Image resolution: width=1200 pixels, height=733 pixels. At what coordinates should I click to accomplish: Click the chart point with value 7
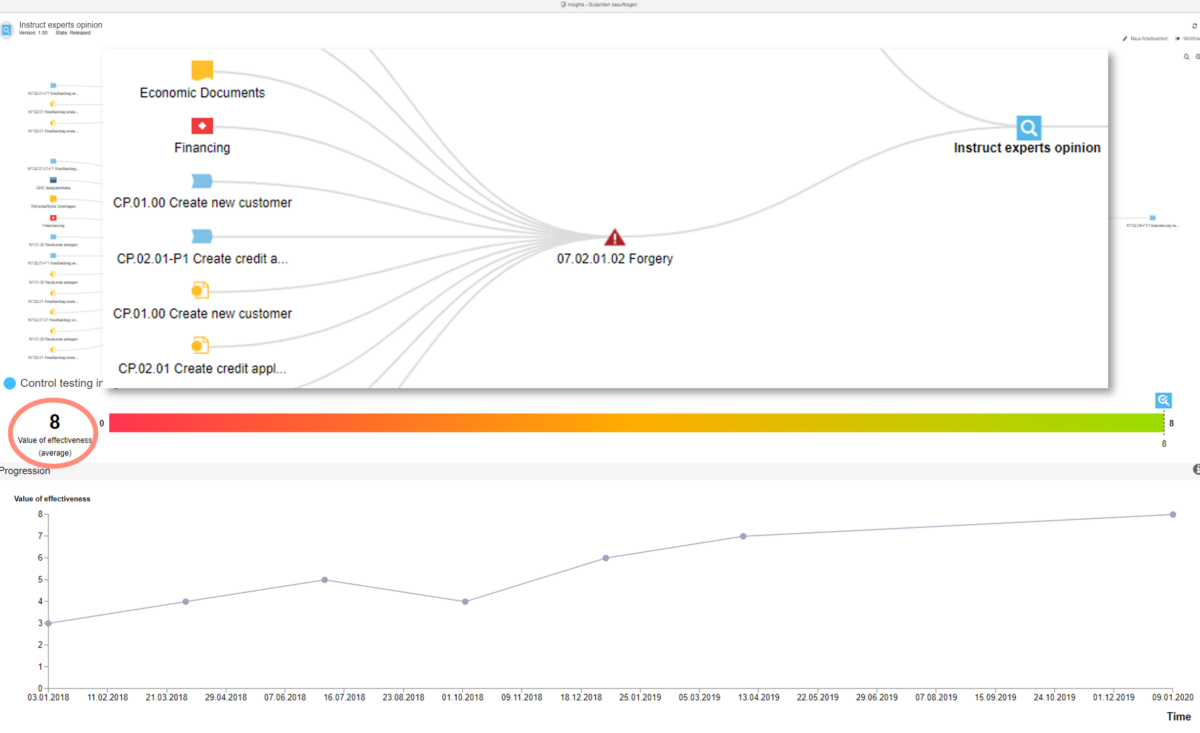743,536
